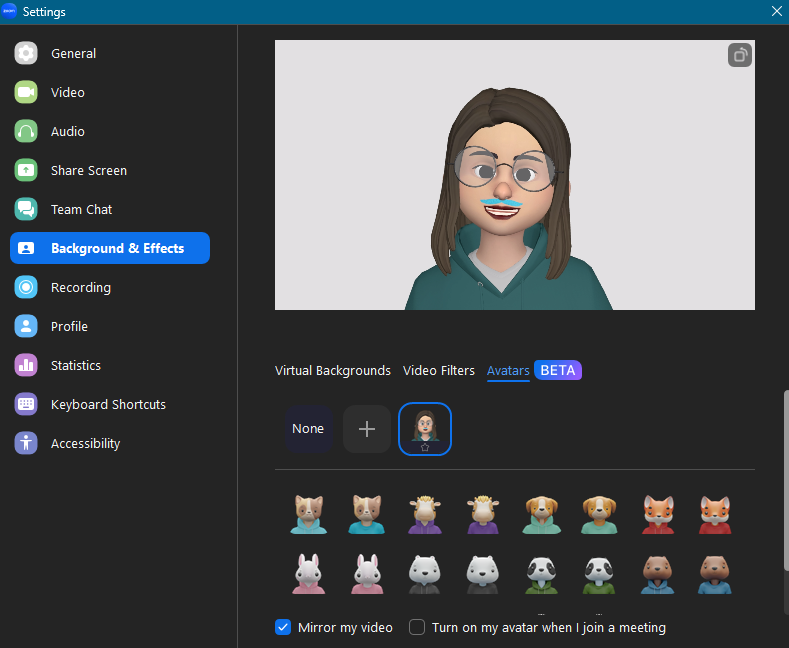
Task: Open Video settings camera icon
Action: pyautogui.click(x=26, y=93)
